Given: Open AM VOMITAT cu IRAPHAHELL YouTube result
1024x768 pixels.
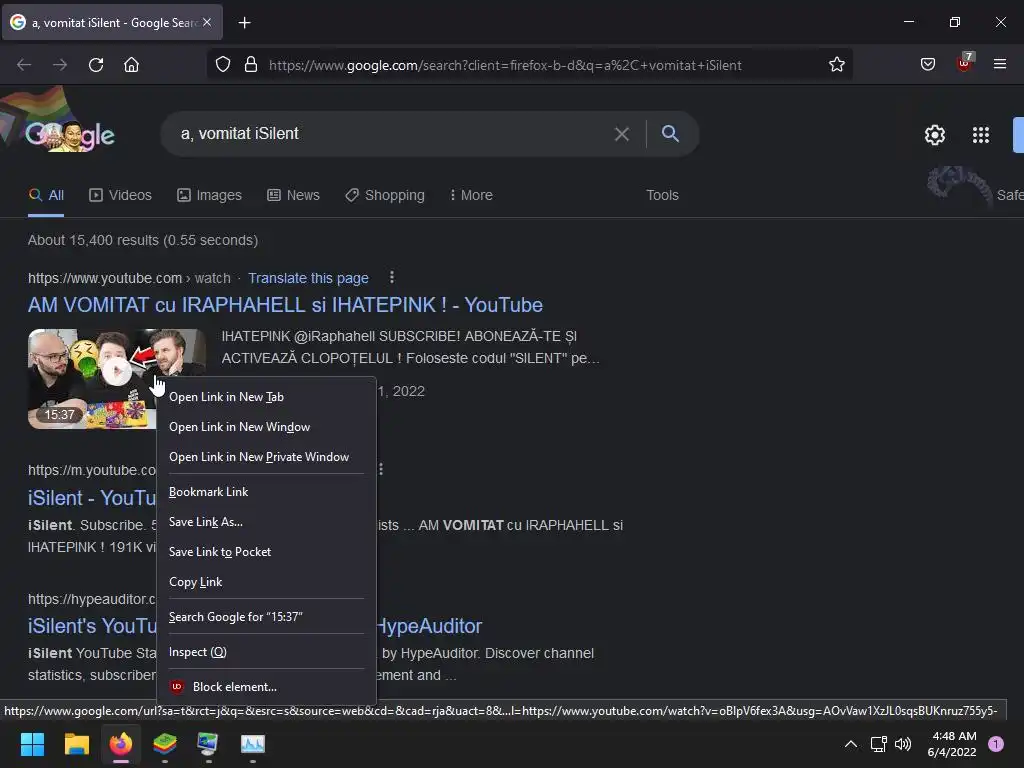Looking at the screenshot, I should (x=285, y=305).
